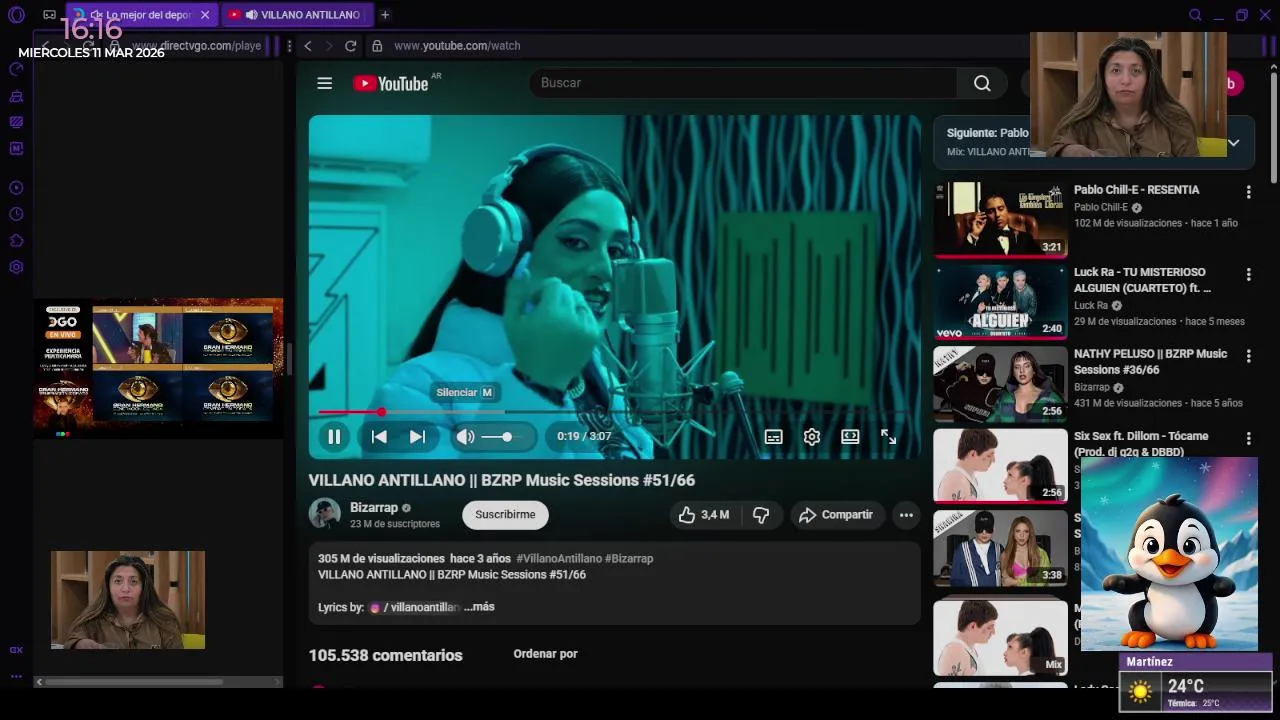Open the YouTube hamburger guide menu
This screenshot has height=720, width=1280.
point(324,83)
